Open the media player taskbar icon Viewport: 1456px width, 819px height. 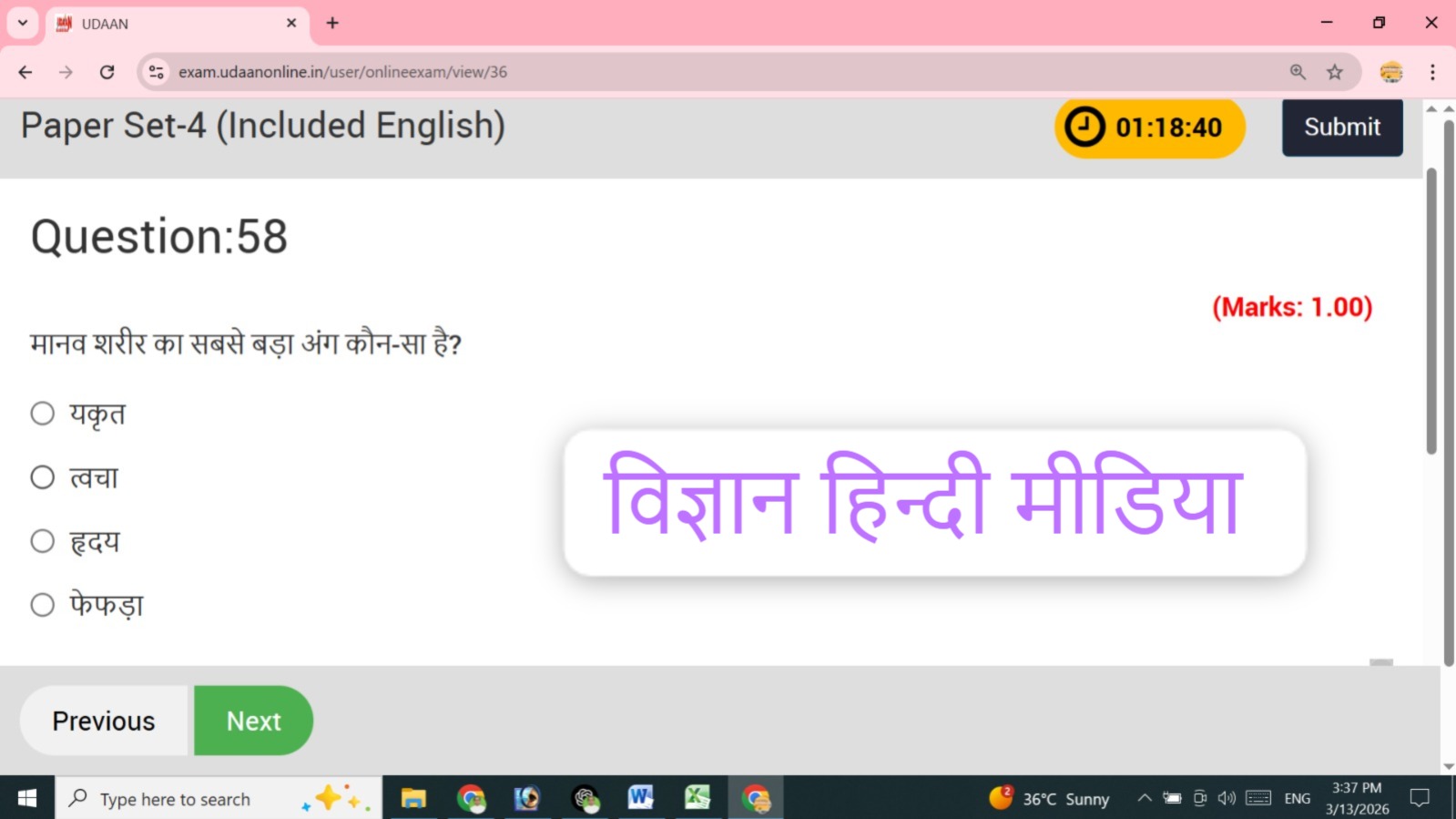tap(527, 798)
